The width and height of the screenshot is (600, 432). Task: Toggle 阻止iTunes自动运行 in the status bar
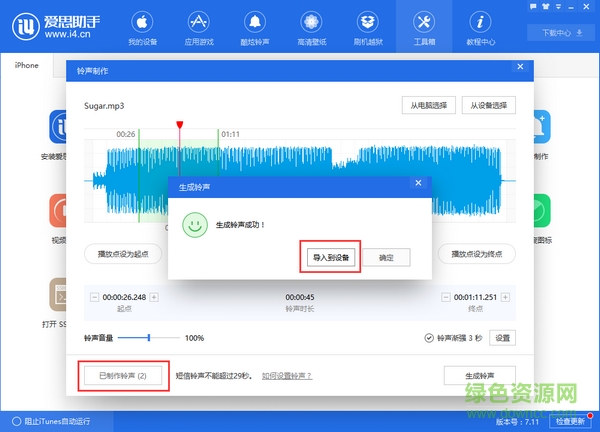(x=14, y=420)
